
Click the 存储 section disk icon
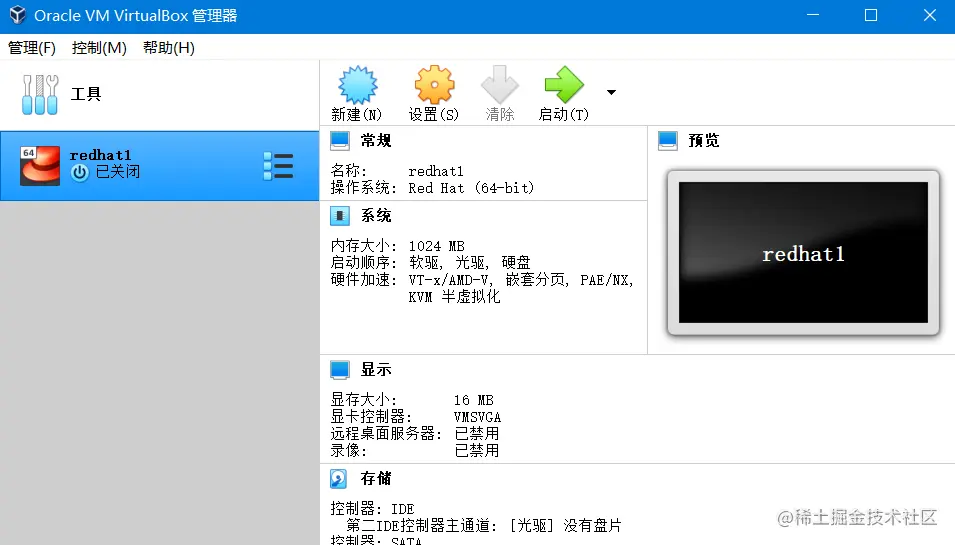[x=339, y=479]
